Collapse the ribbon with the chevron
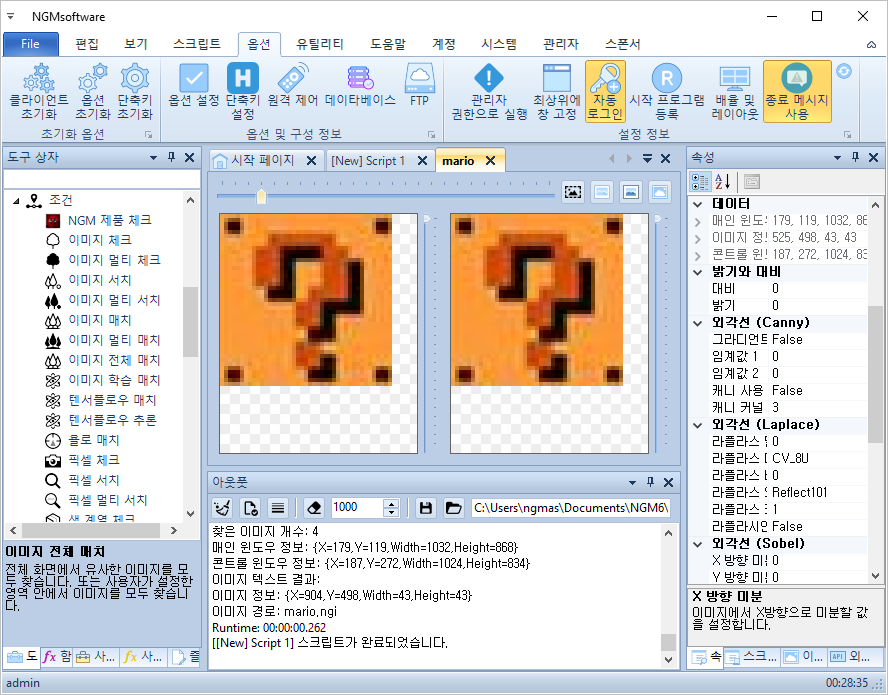Image resolution: width=888 pixels, height=695 pixels. pyautogui.click(x=872, y=45)
